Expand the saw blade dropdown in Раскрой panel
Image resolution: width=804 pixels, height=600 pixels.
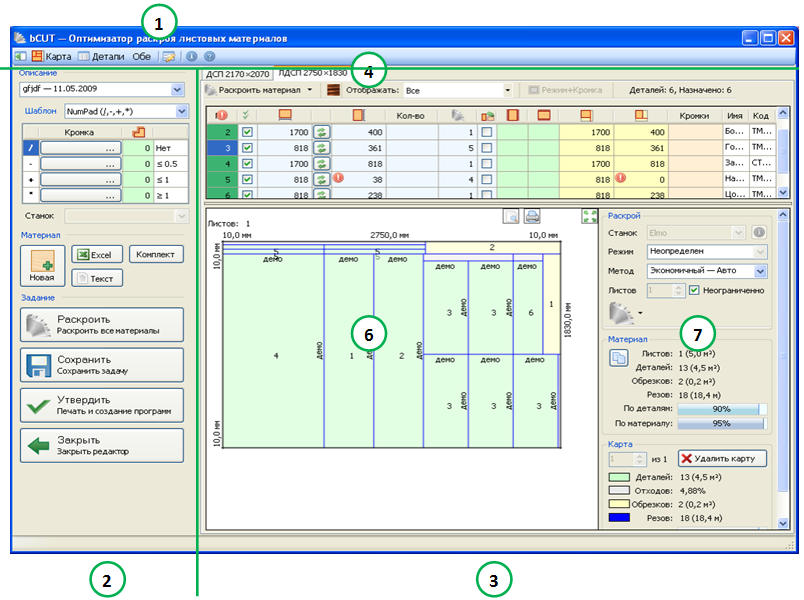tap(640, 313)
